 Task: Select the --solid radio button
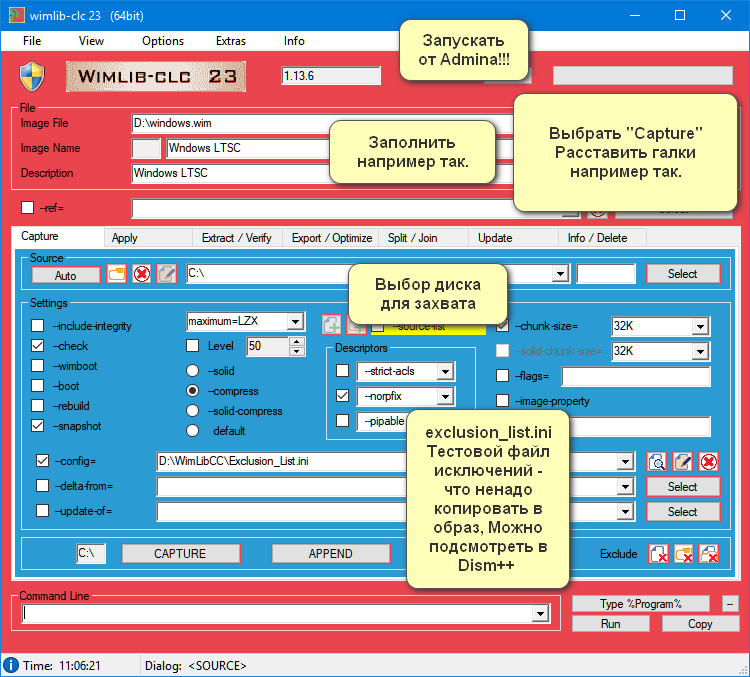pyautogui.click(x=192, y=371)
